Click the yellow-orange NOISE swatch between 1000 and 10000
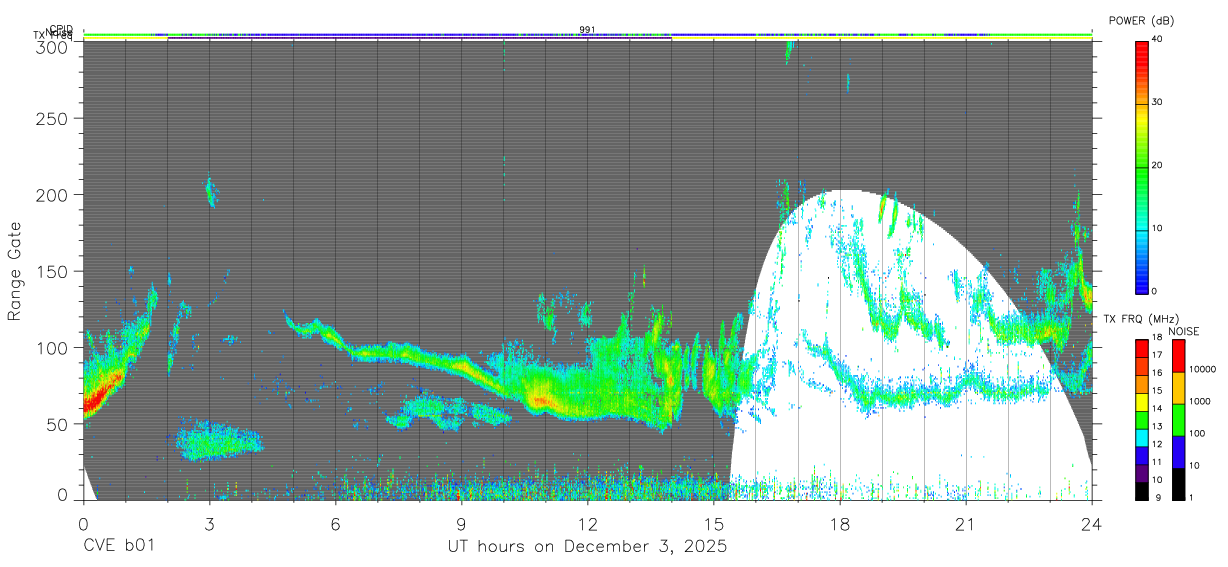The height and width of the screenshot is (567, 1228). [x=1178, y=387]
